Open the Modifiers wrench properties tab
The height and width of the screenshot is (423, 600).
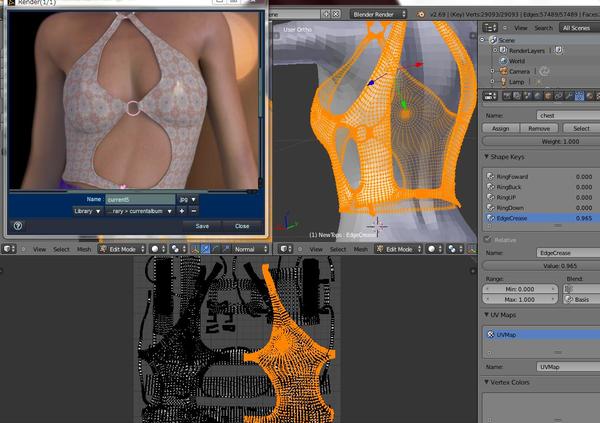pyautogui.click(x=569, y=96)
